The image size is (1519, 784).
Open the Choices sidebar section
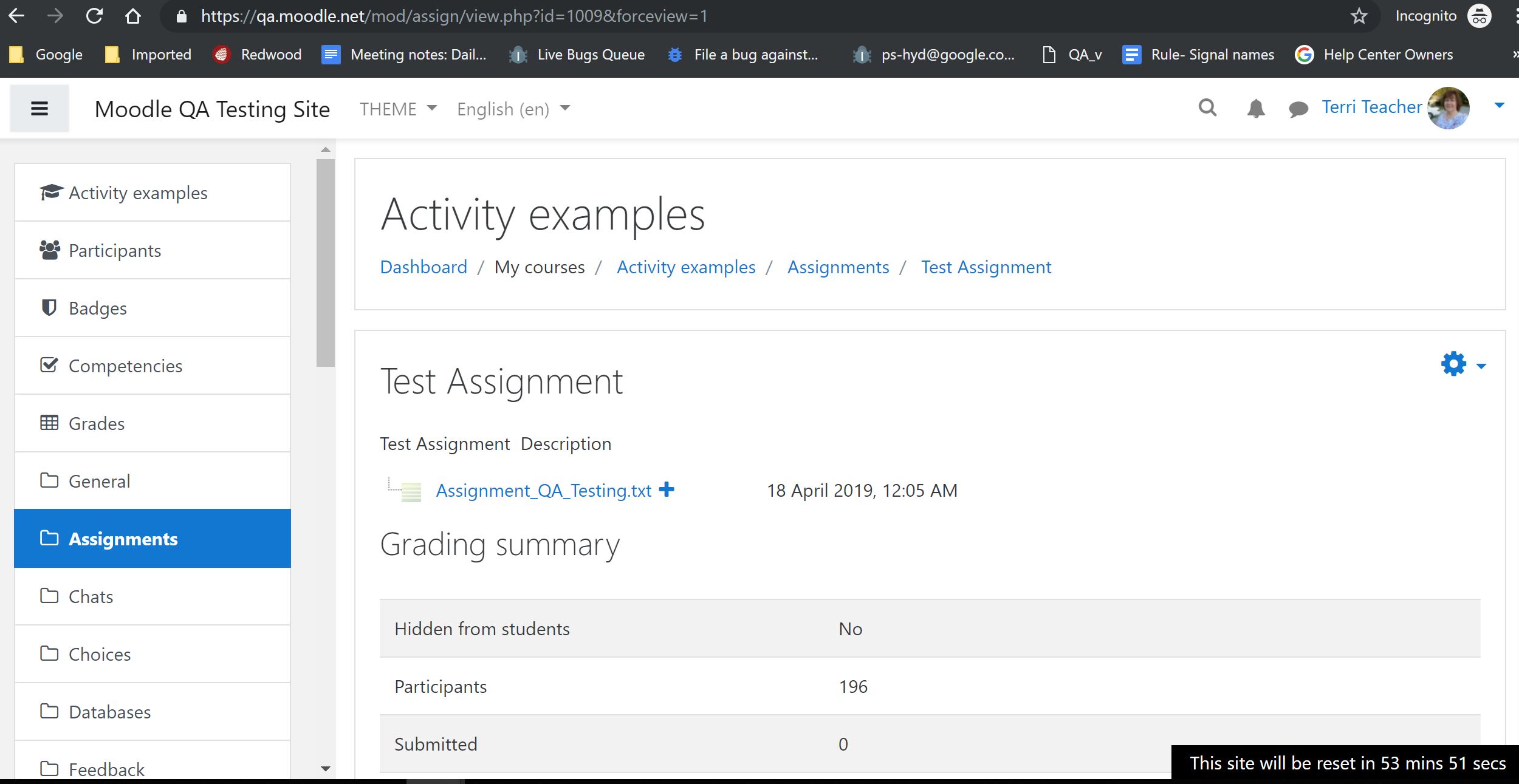(x=153, y=654)
